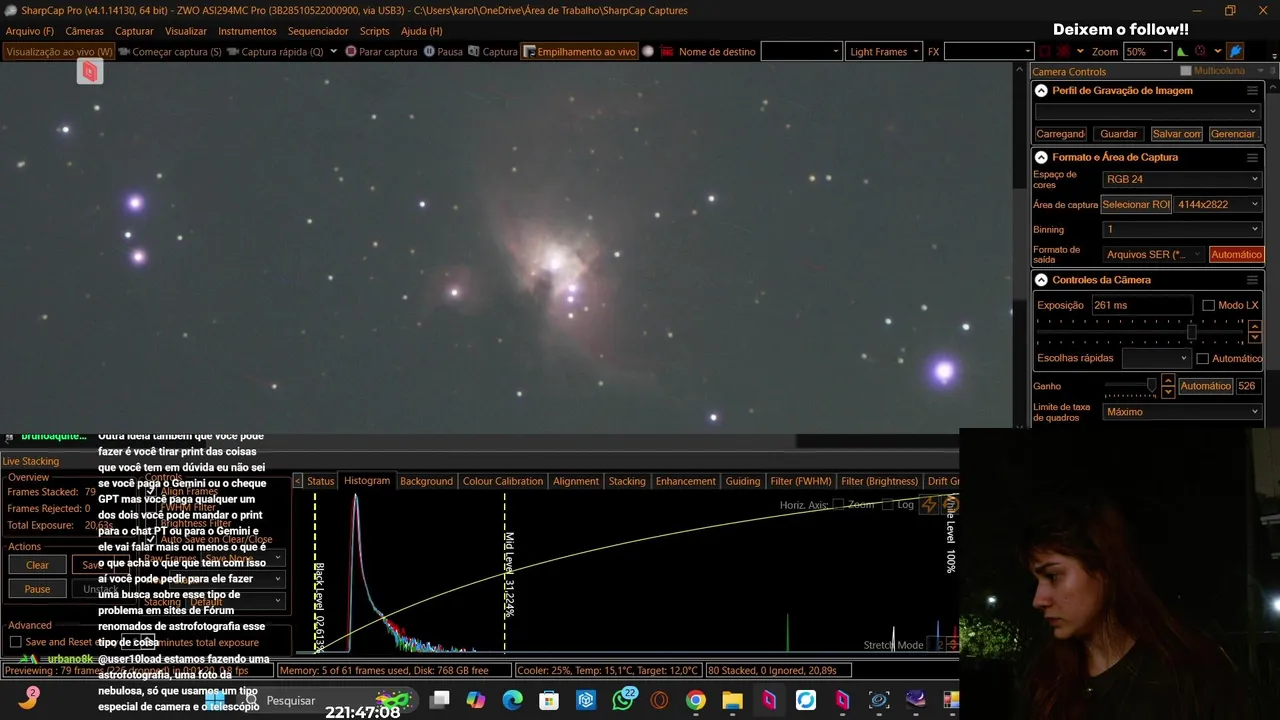Click the blue plug connection icon
This screenshot has height=720, width=1280.
[1236, 52]
